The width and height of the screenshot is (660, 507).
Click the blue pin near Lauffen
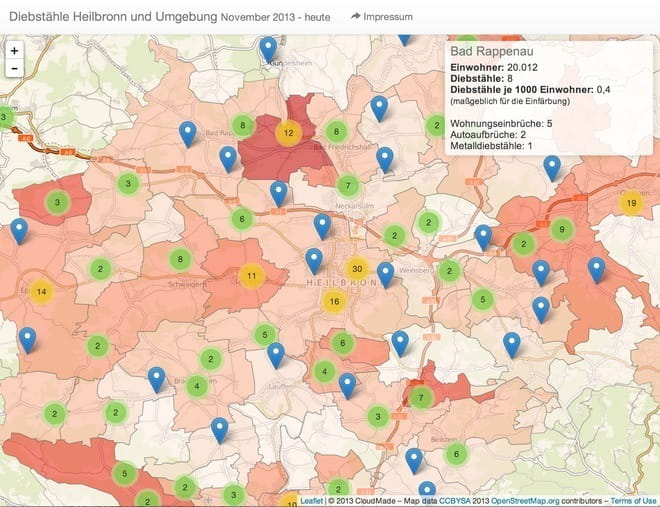[x=276, y=356]
